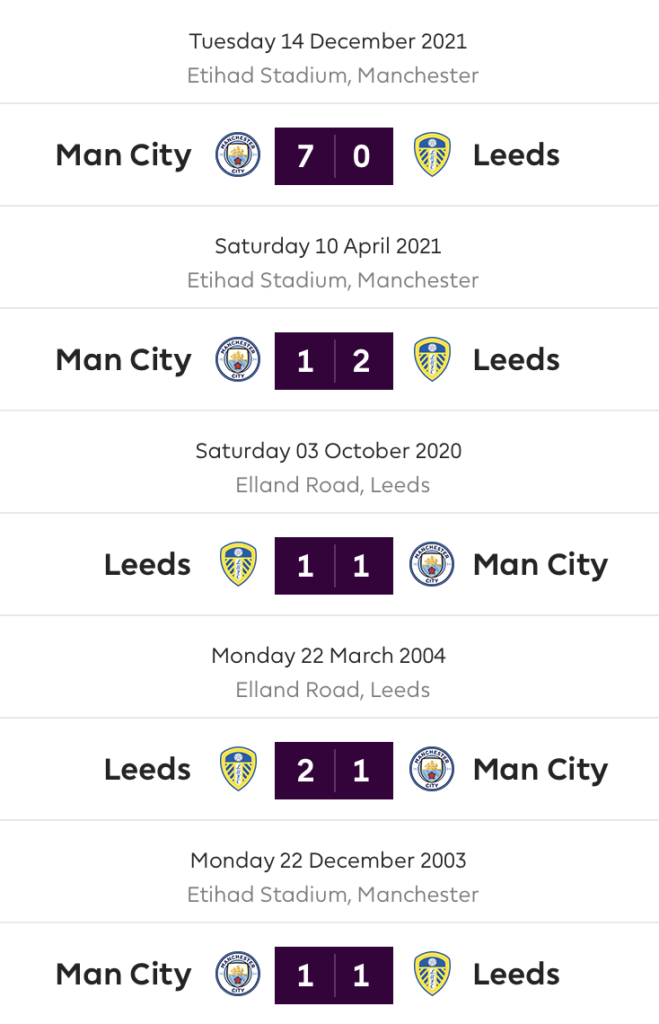The image size is (659, 1024).
Task: Click Man City crest in 03 October 2020 match
Action: tap(432, 565)
